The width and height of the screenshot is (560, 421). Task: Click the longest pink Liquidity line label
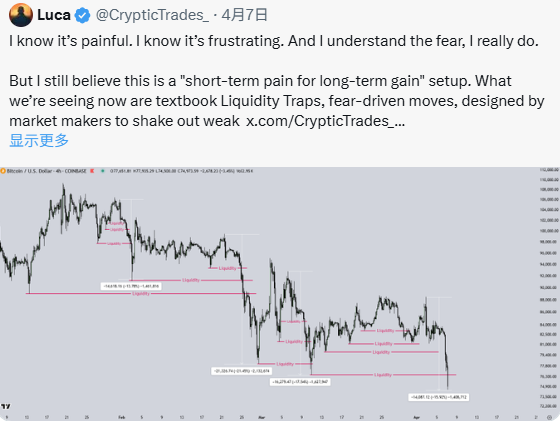point(141,294)
